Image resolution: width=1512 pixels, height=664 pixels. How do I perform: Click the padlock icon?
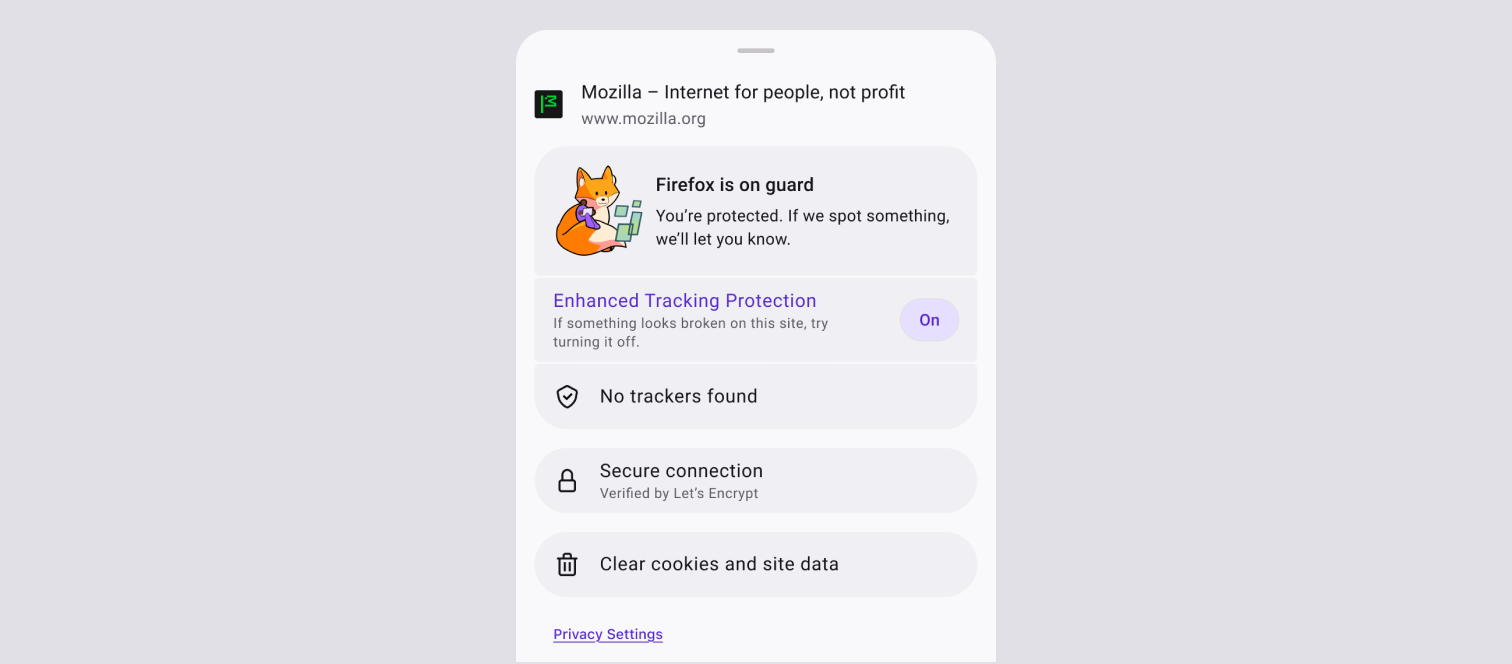tap(567, 481)
